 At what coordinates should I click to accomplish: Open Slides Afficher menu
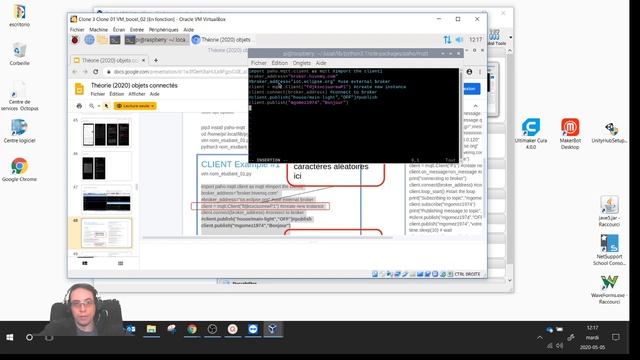(137, 94)
